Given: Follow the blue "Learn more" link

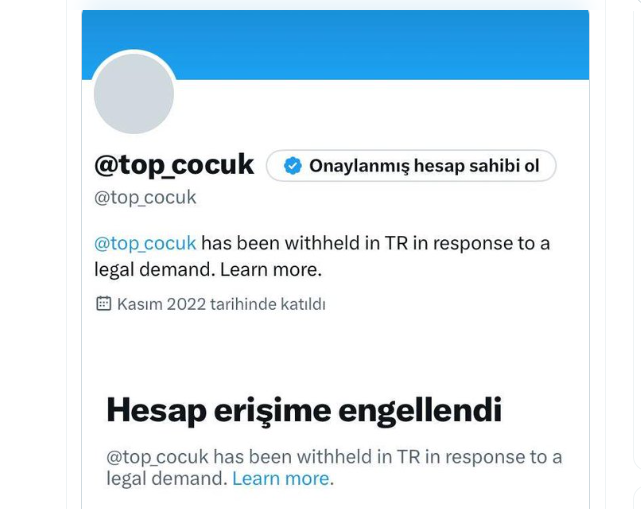Looking at the screenshot, I should 281,478.
